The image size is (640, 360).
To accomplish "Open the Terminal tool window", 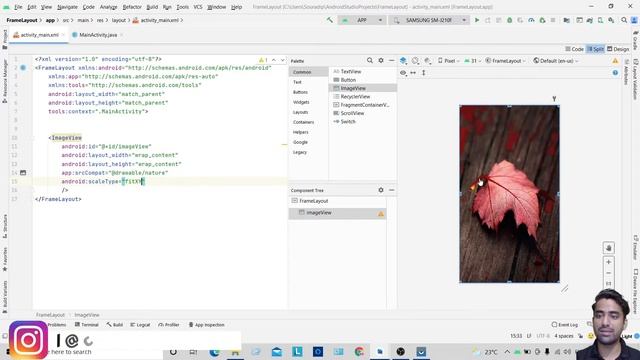I will point(87,325).
